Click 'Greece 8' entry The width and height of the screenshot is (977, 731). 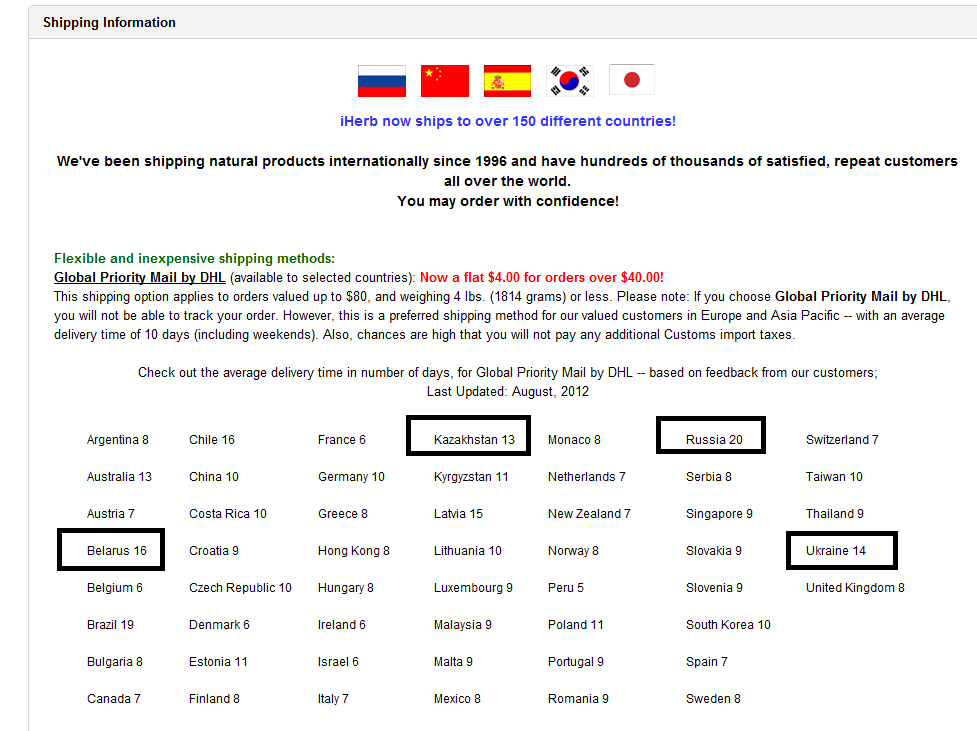click(343, 514)
